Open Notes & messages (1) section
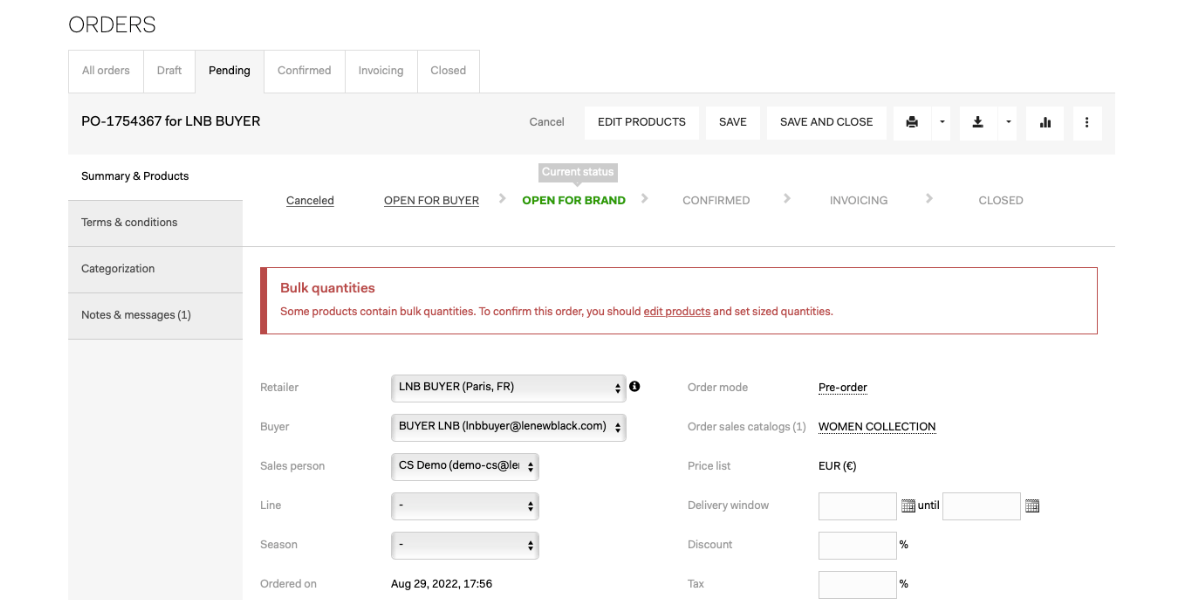 (x=155, y=315)
